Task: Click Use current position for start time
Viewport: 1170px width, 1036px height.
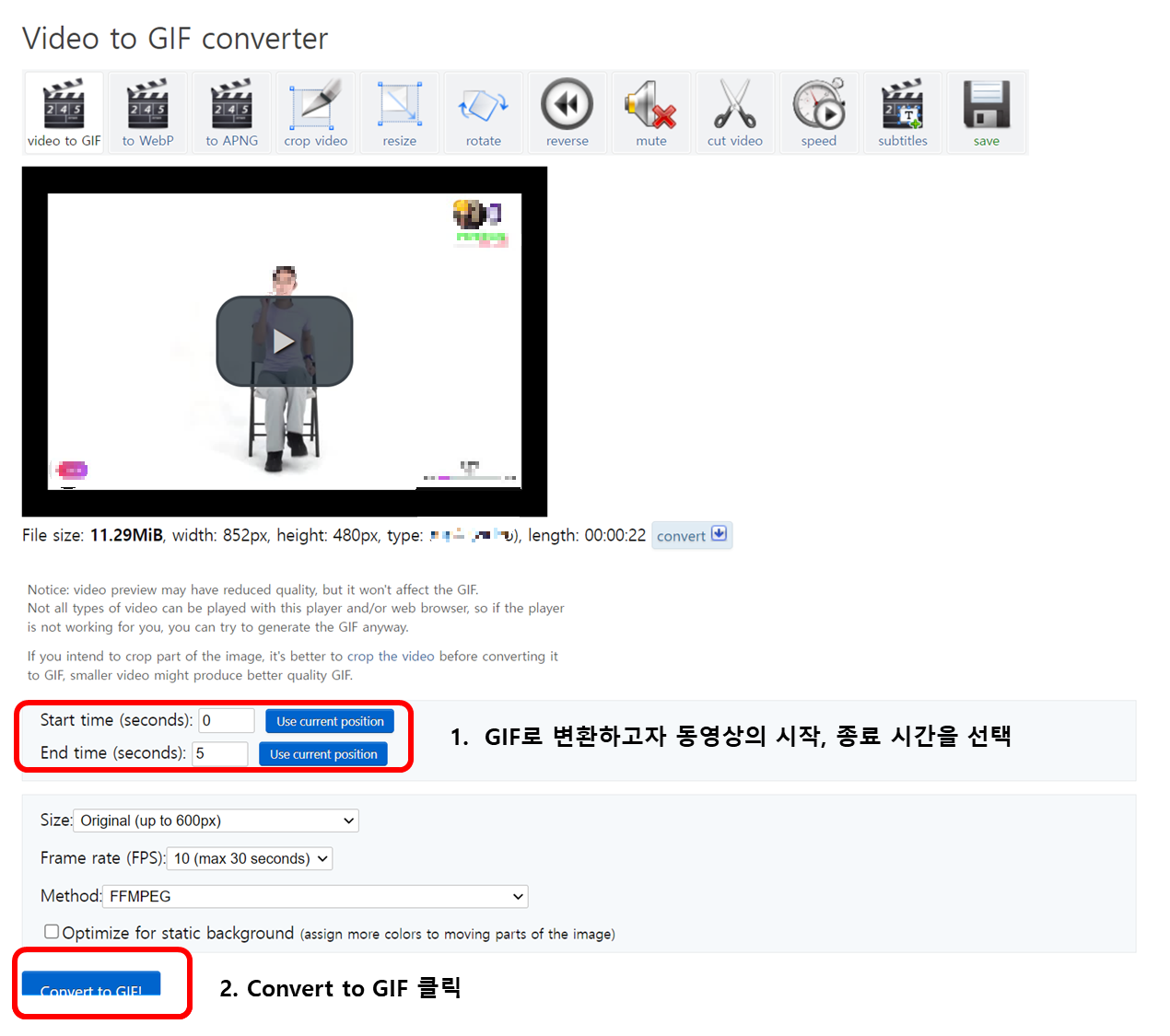Action: (x=330, y=721)
